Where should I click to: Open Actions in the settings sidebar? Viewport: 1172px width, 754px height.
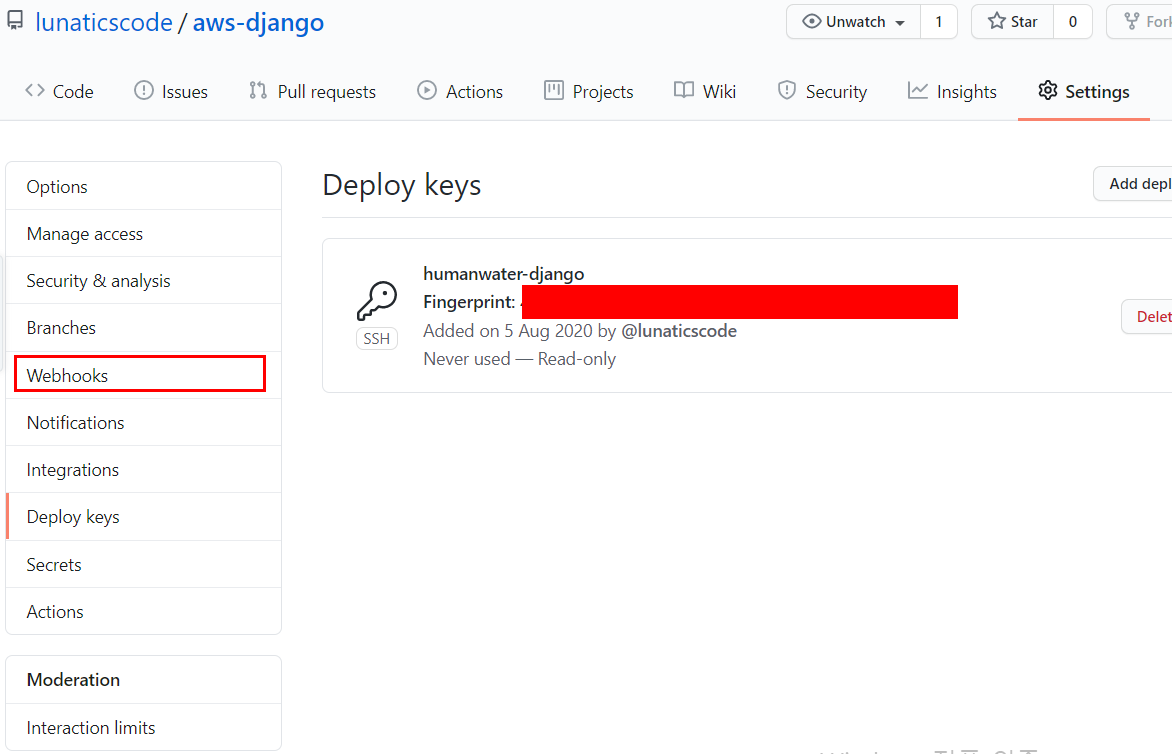(x=144, y=611)
